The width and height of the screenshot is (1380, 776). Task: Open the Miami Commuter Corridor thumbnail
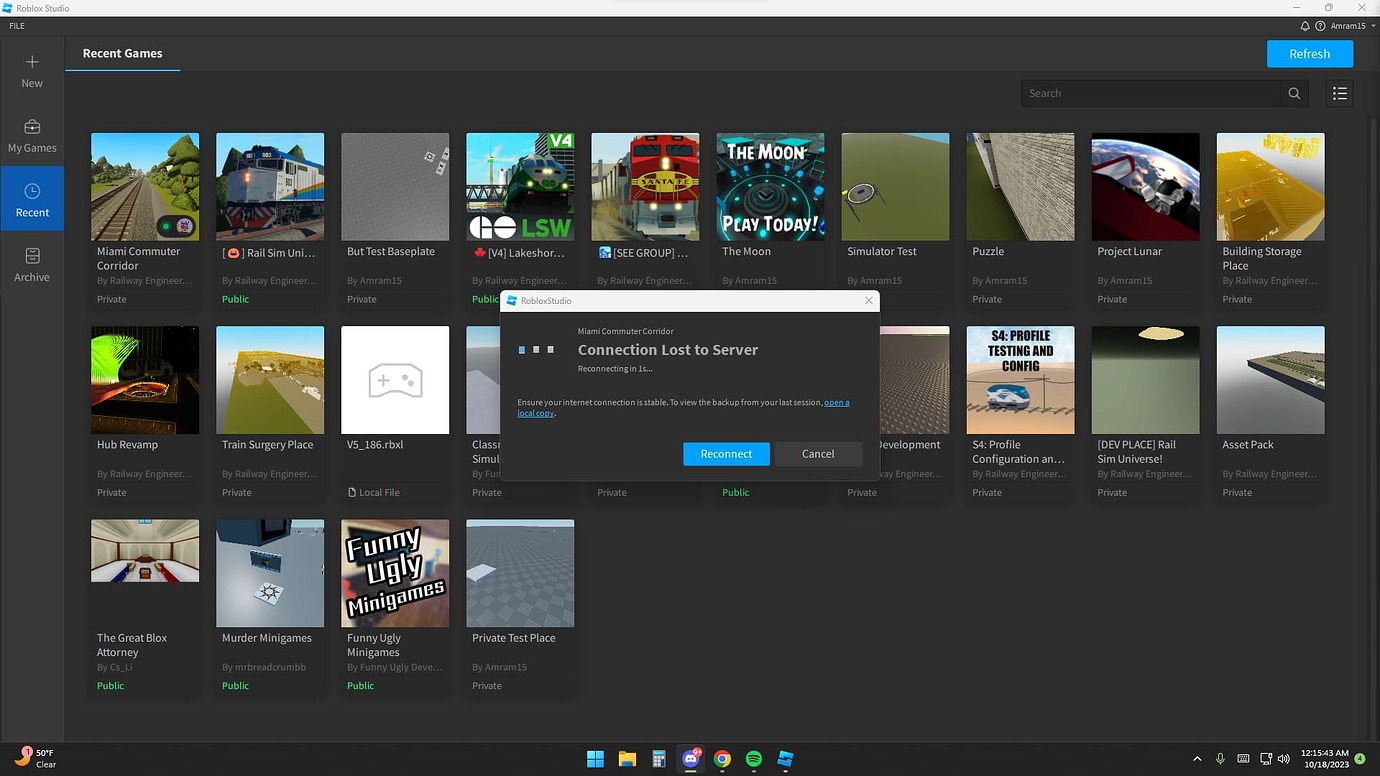144,186
